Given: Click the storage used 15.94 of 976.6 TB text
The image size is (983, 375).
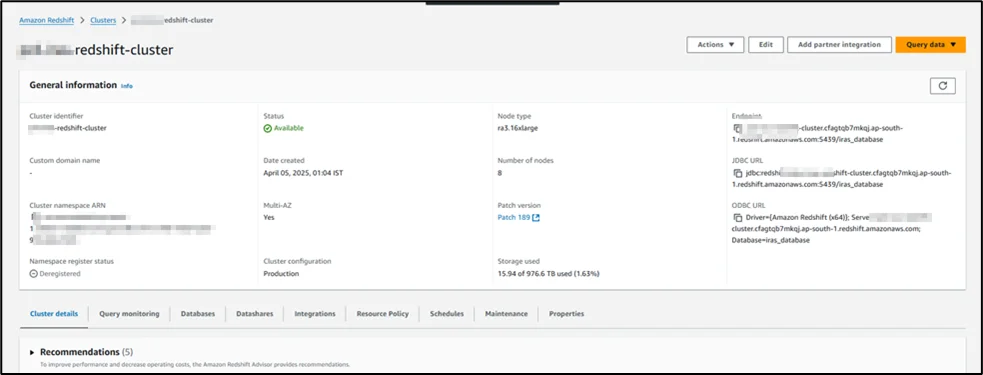Looking at the screenshot, I should [549, 273].
